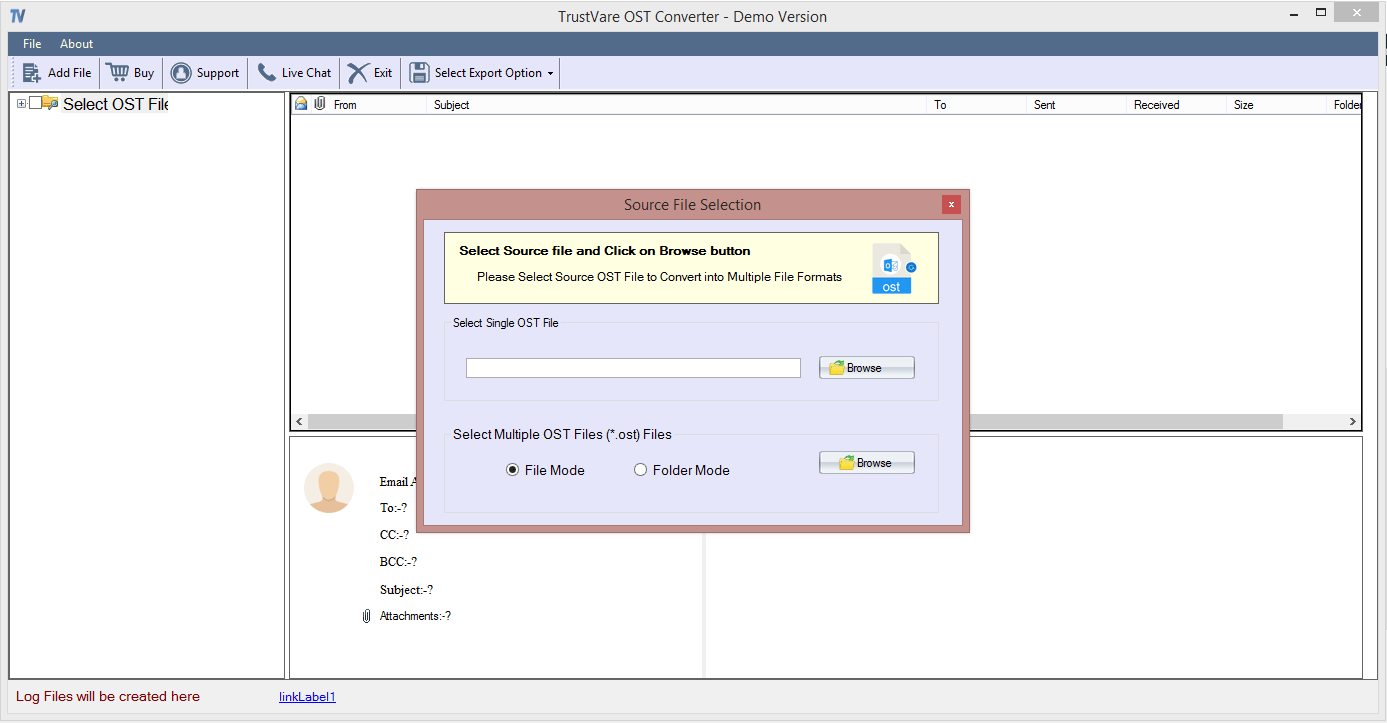Click the Select Export Option save icon
The image size is (1387, 723).
[419, 72]
